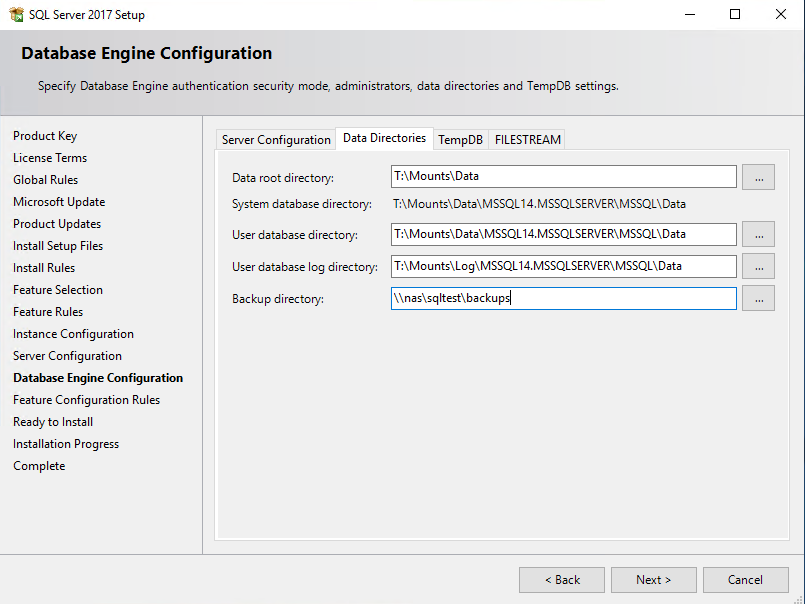Browse for the User database log directory

click(x=758, y=267)
